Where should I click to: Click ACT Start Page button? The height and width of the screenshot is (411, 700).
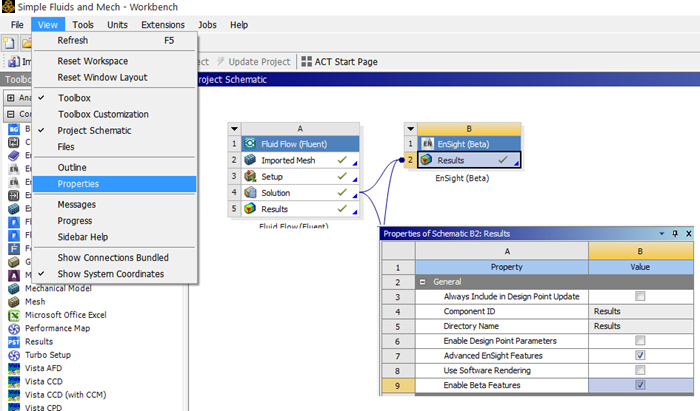point(339,62)
